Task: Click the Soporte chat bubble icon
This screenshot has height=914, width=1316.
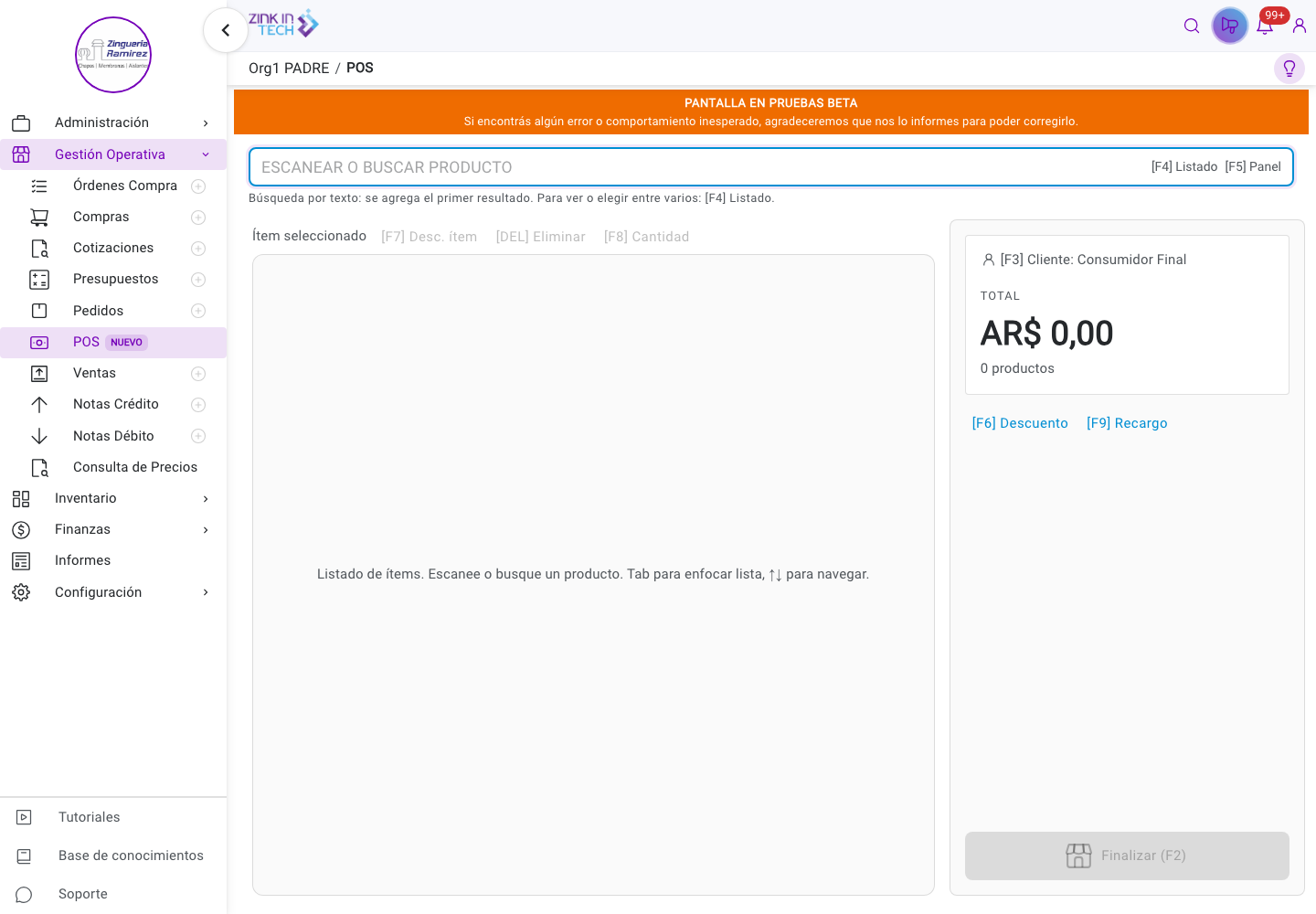Action: point(25,895)
